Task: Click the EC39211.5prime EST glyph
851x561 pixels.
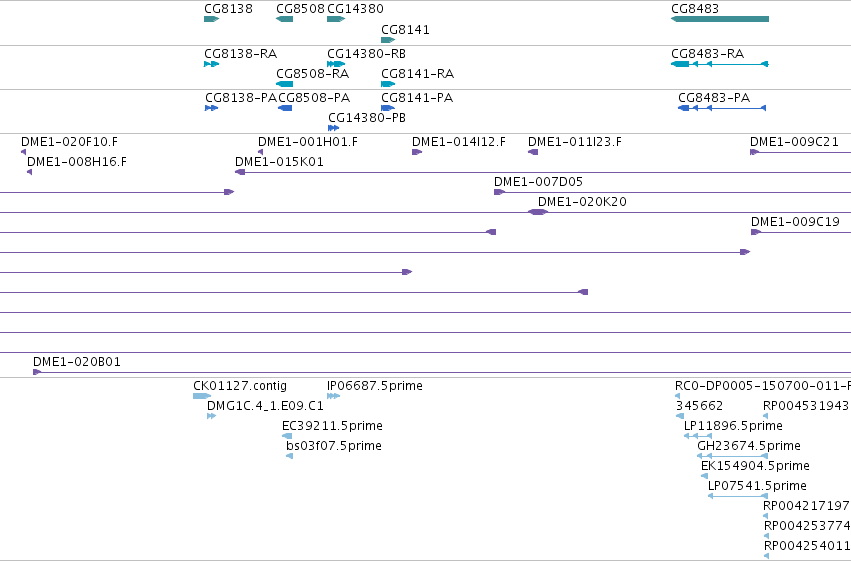Action: [x=287, y=436]
